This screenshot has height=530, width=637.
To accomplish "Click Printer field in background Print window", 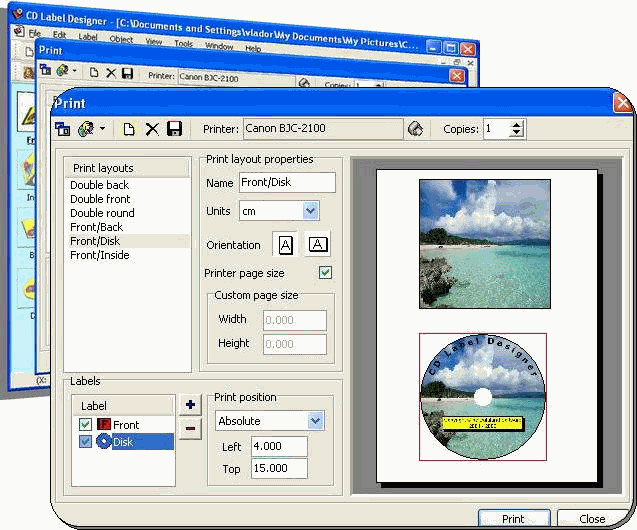I will [x=237, y=78].
